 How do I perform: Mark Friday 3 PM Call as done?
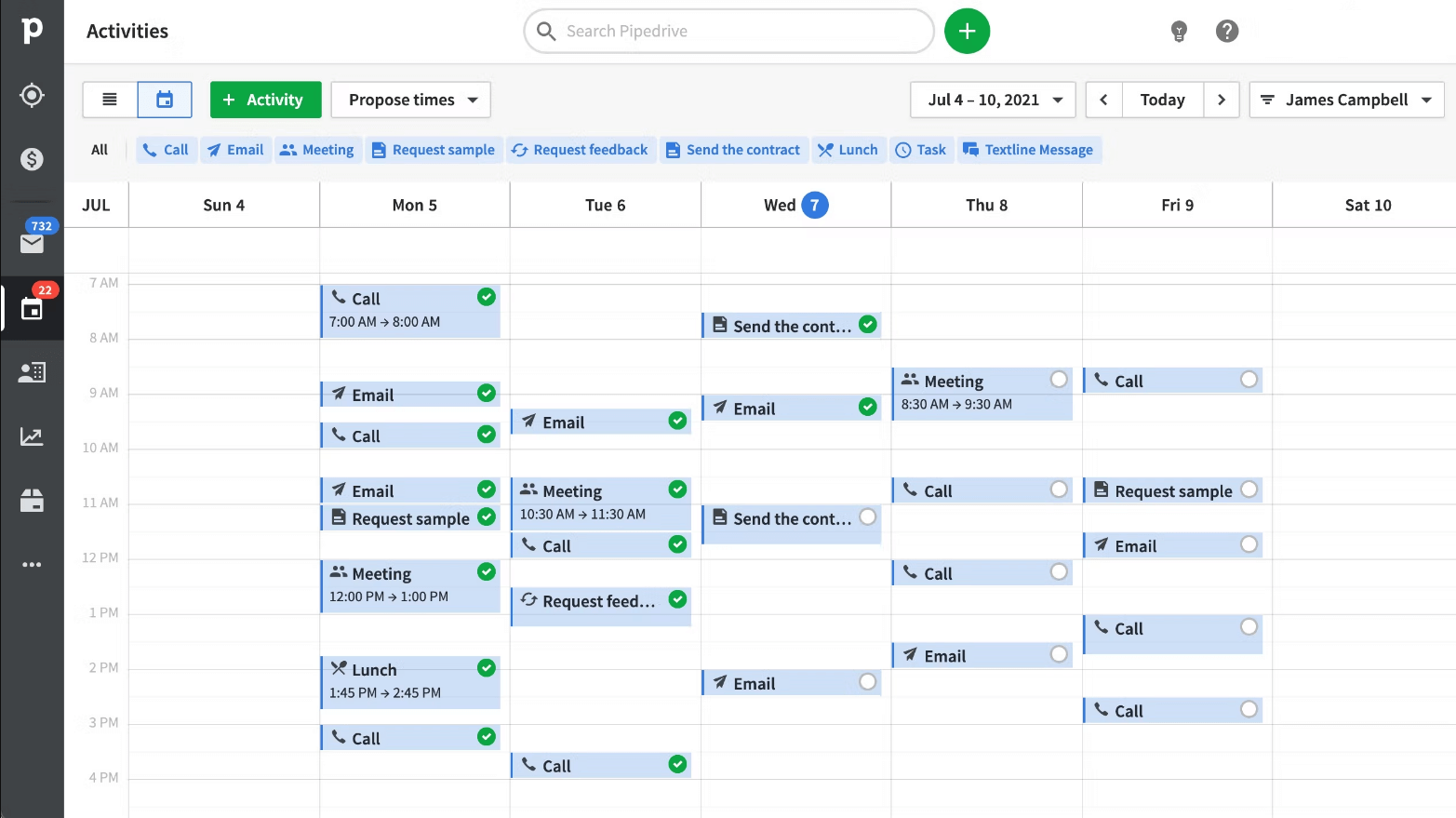pos(1249,709)
